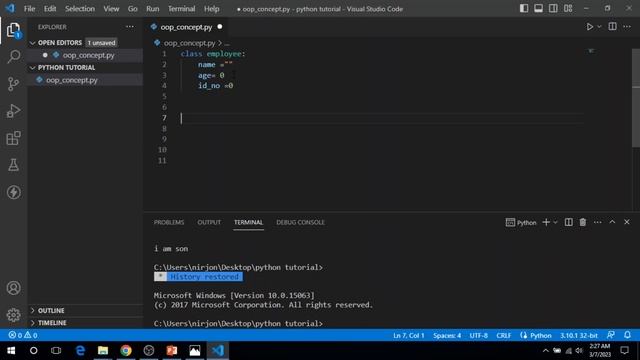Open errors and warnings count in status bar

click(23, 335)
